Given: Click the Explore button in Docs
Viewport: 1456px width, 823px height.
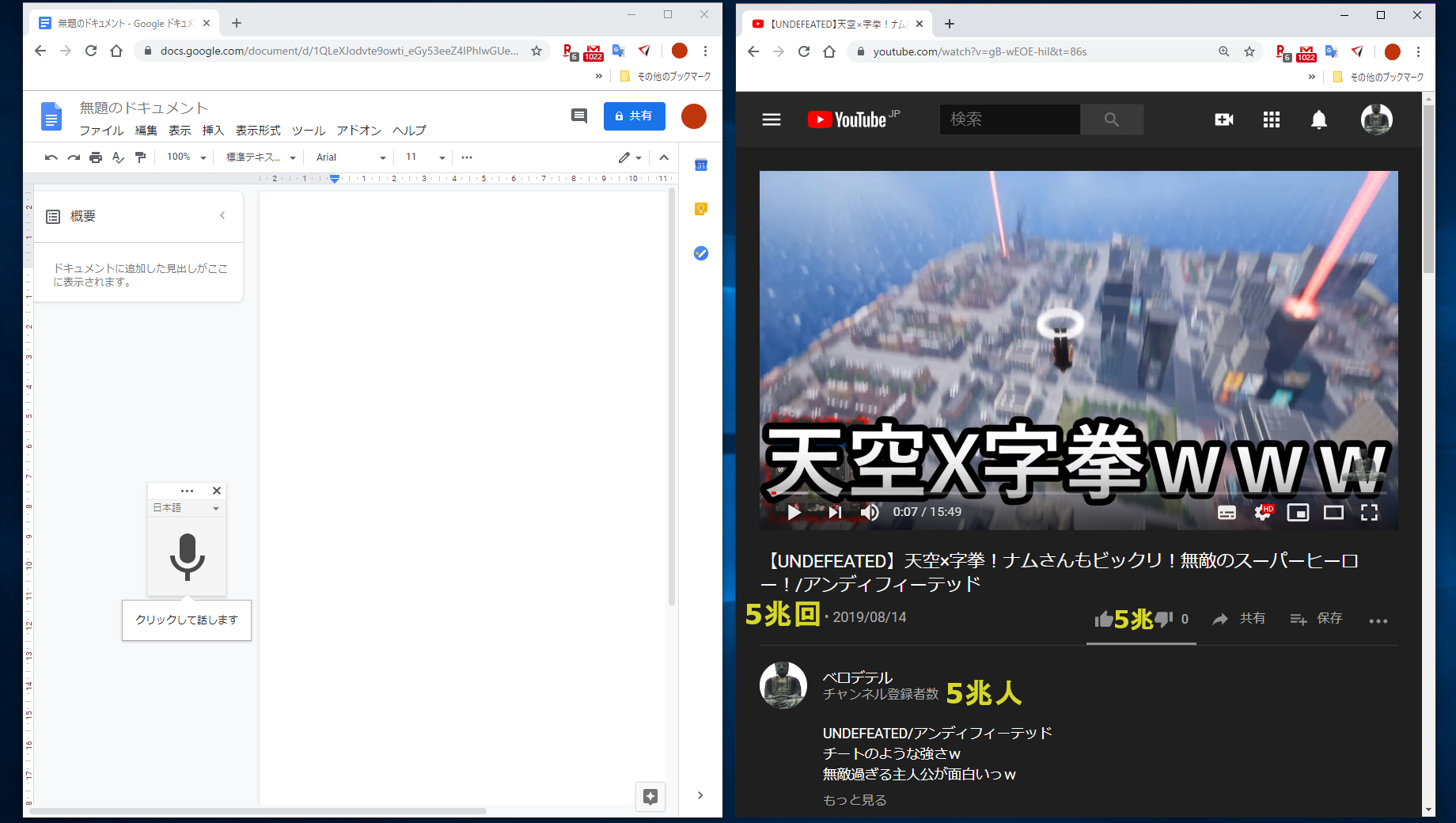Looking at the screenshot, I should coord(650,796).
